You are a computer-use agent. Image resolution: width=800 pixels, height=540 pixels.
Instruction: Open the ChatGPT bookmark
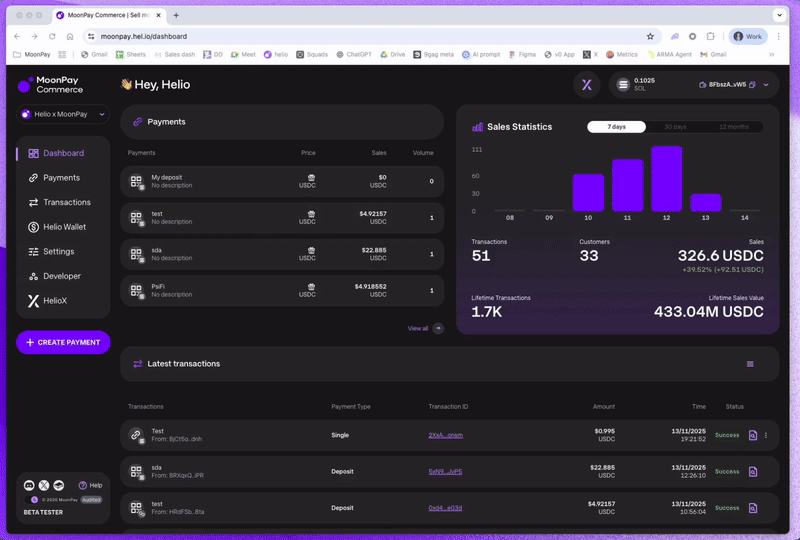point(354,54)
